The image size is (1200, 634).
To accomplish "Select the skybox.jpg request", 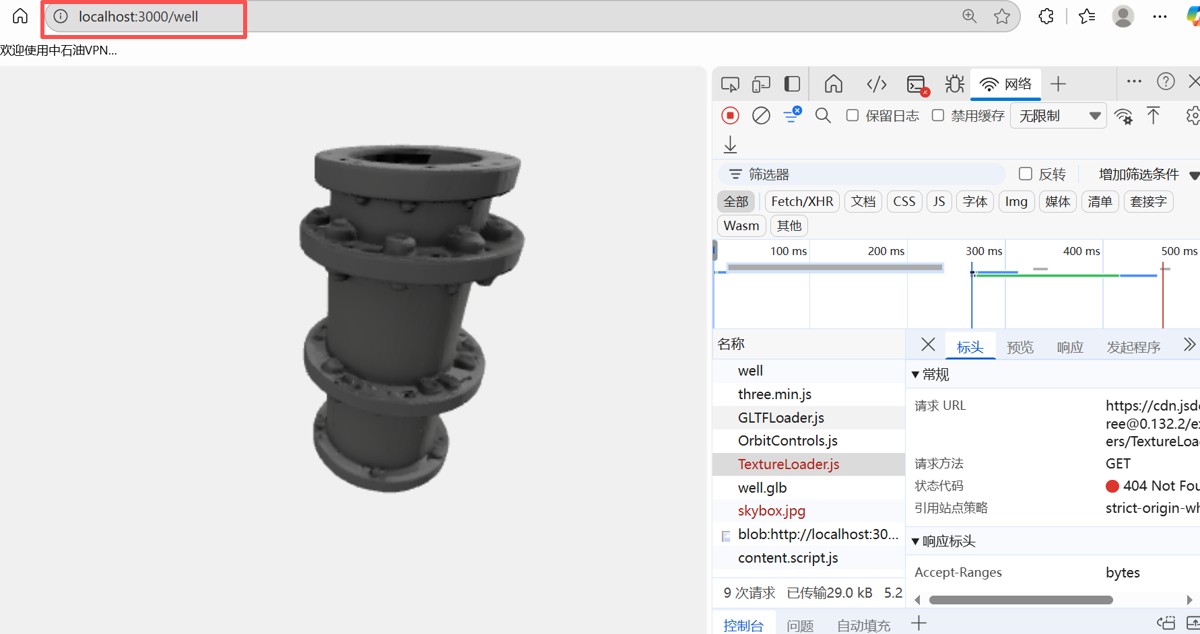I will pos(808,511).
